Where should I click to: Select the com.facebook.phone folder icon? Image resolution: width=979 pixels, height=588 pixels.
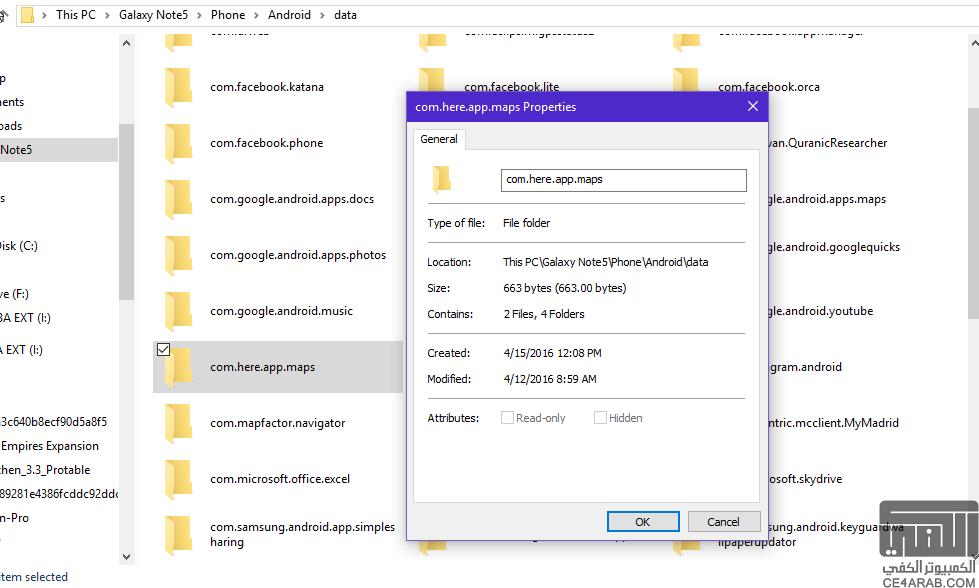pyautogui.click(x=178, y=144)
